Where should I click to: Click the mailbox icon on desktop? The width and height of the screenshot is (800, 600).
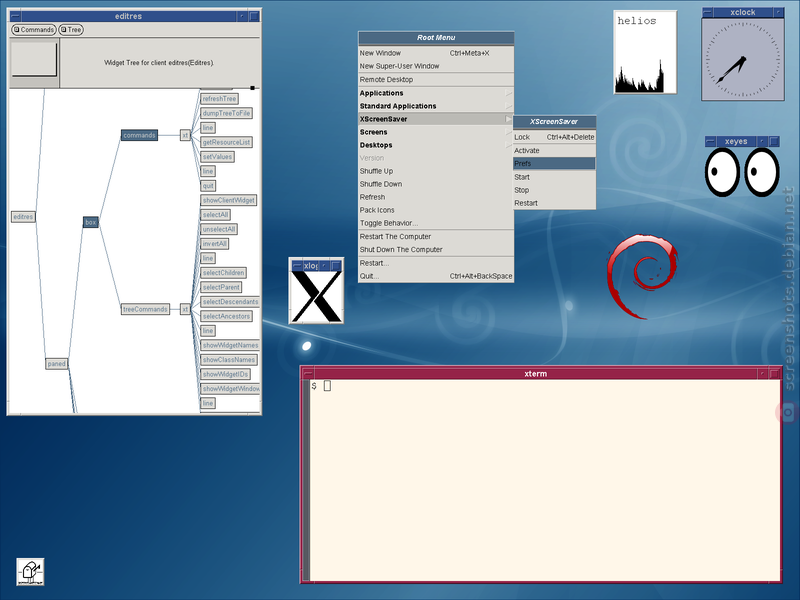coord(30,571)
